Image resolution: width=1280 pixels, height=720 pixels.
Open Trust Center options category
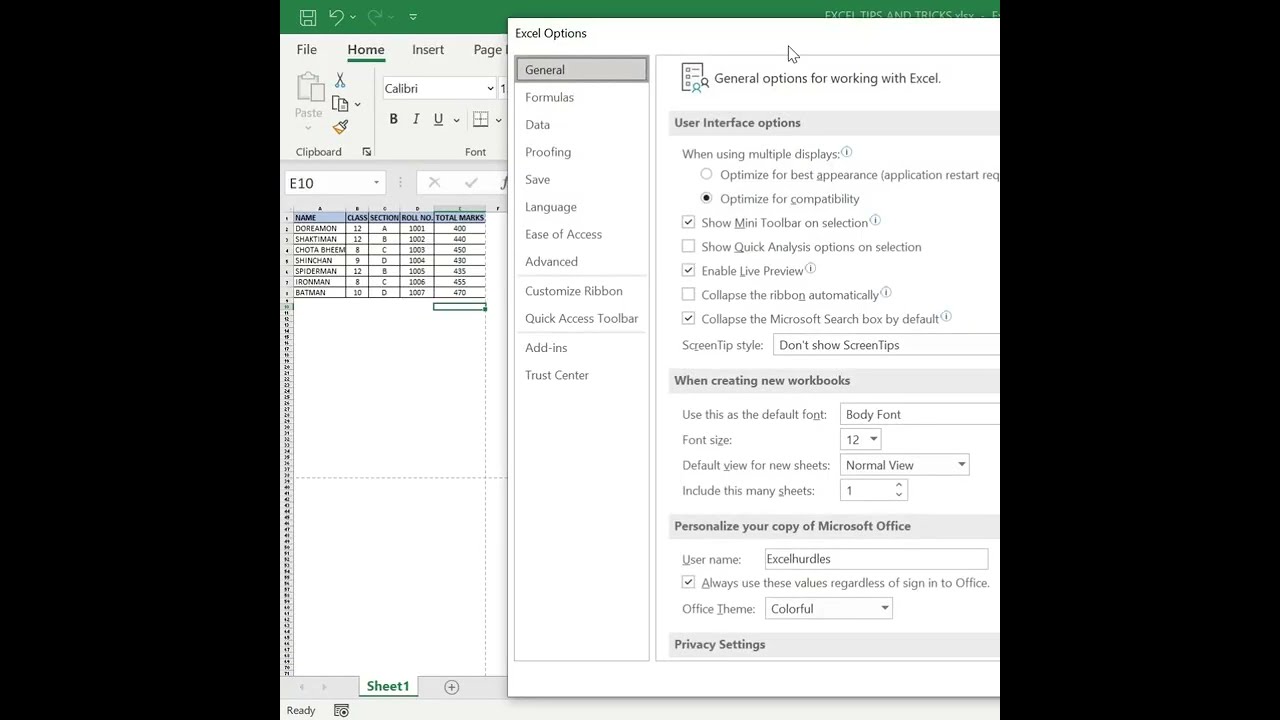(x=581, y=375)
